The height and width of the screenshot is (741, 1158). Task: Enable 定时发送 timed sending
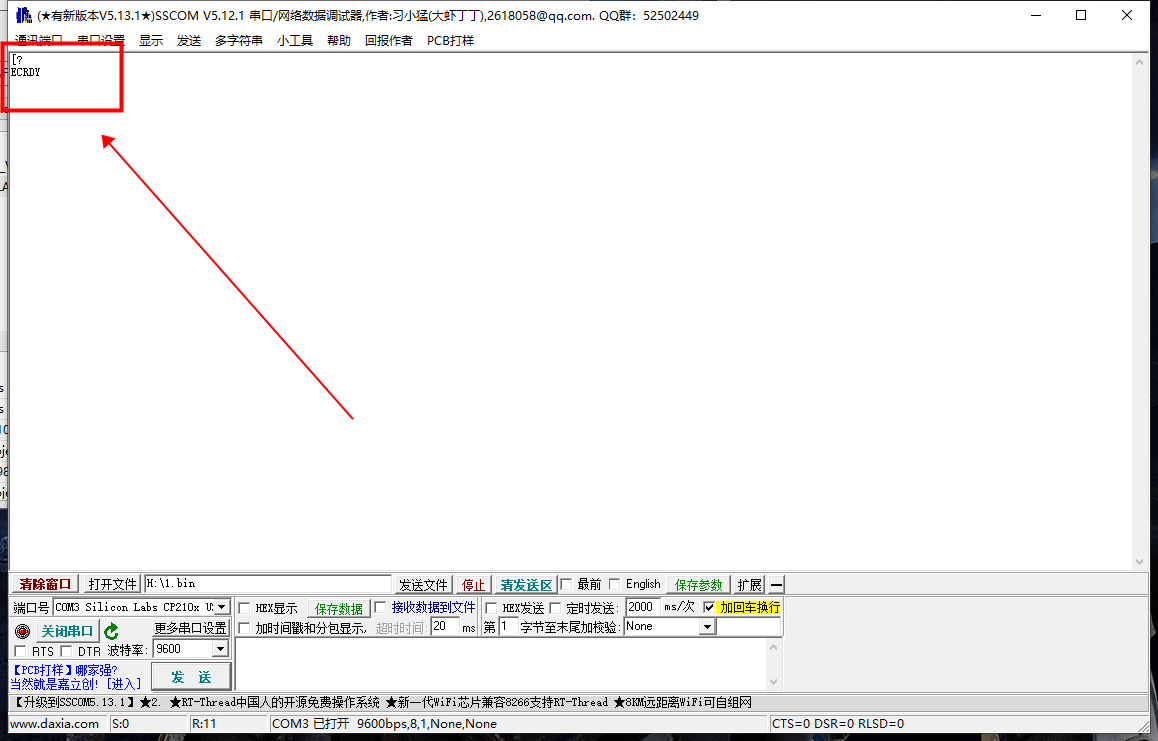[556, 606]
